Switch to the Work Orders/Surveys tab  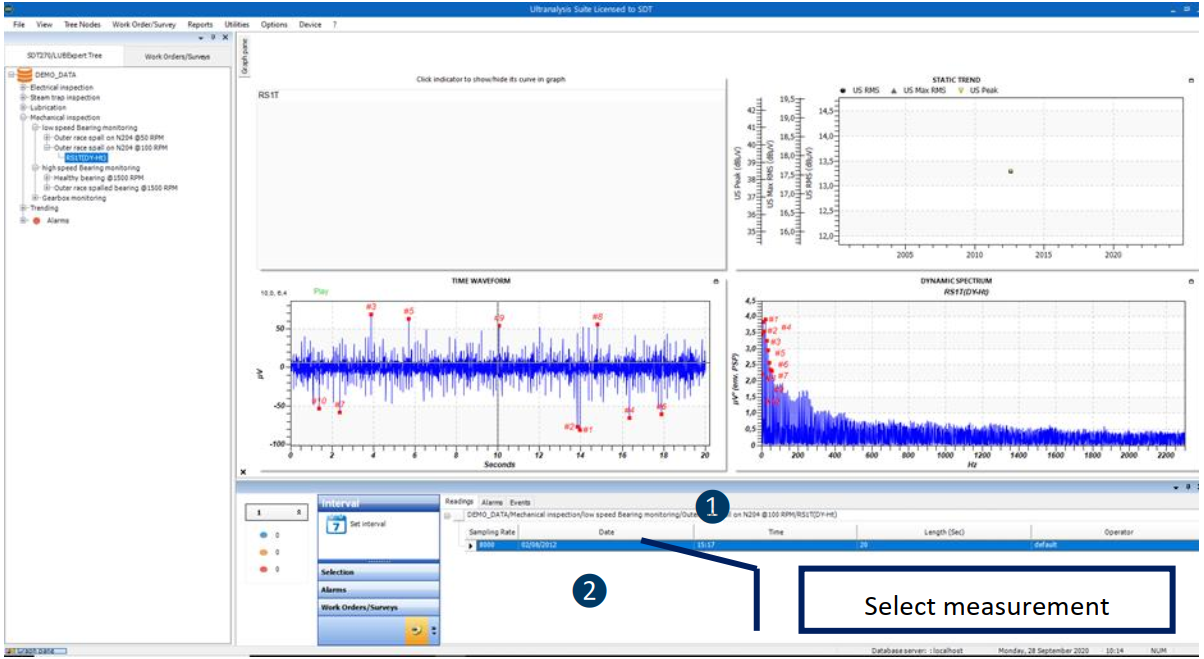(177, 57)
